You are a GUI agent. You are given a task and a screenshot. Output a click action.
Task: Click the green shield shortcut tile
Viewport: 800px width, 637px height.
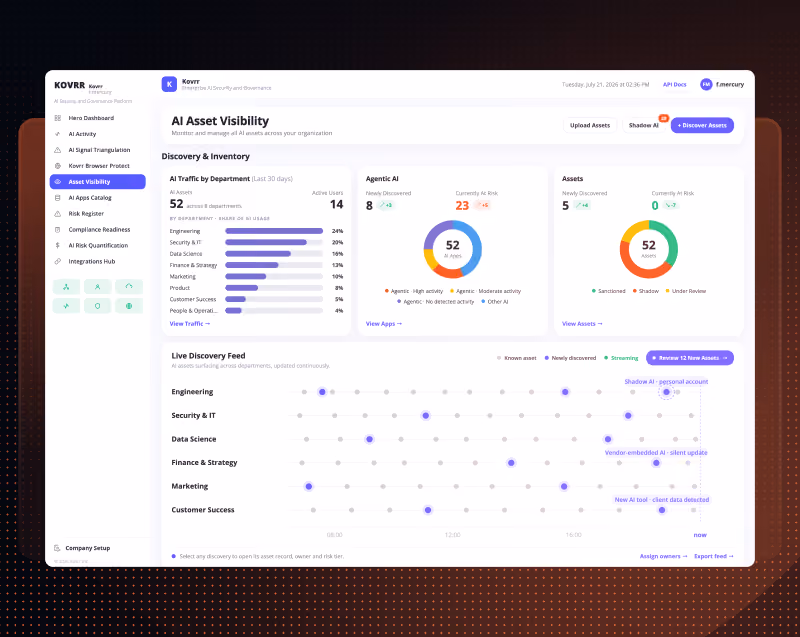pos(97,306)
